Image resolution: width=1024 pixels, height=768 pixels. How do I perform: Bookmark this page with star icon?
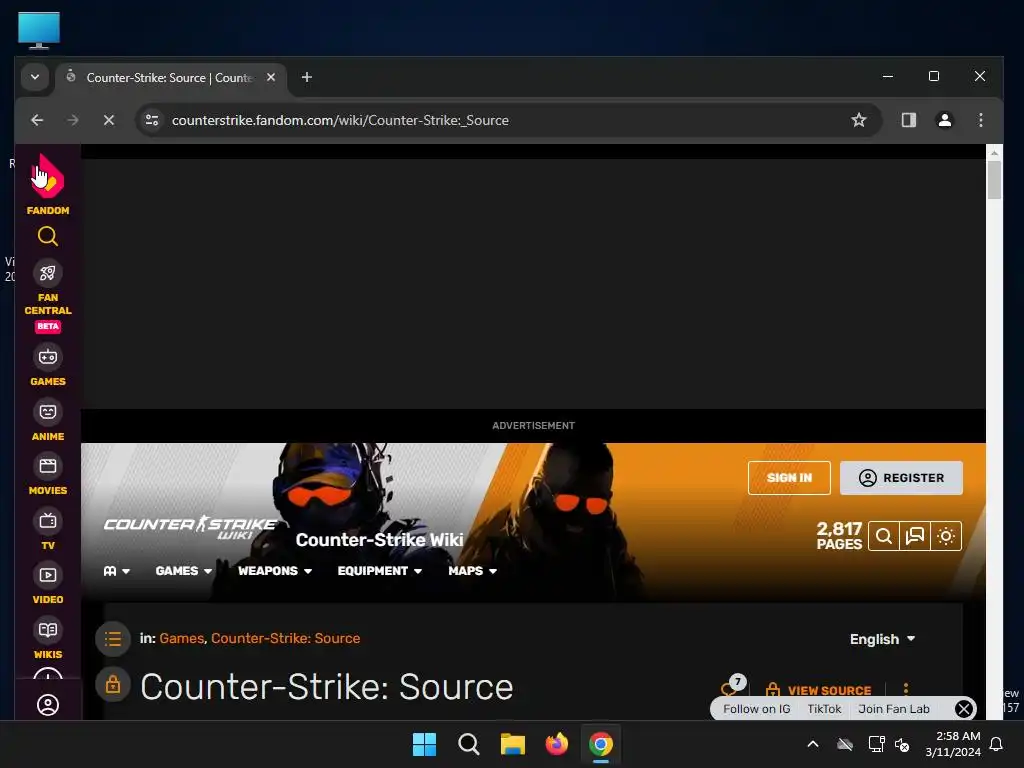point(859,120)
